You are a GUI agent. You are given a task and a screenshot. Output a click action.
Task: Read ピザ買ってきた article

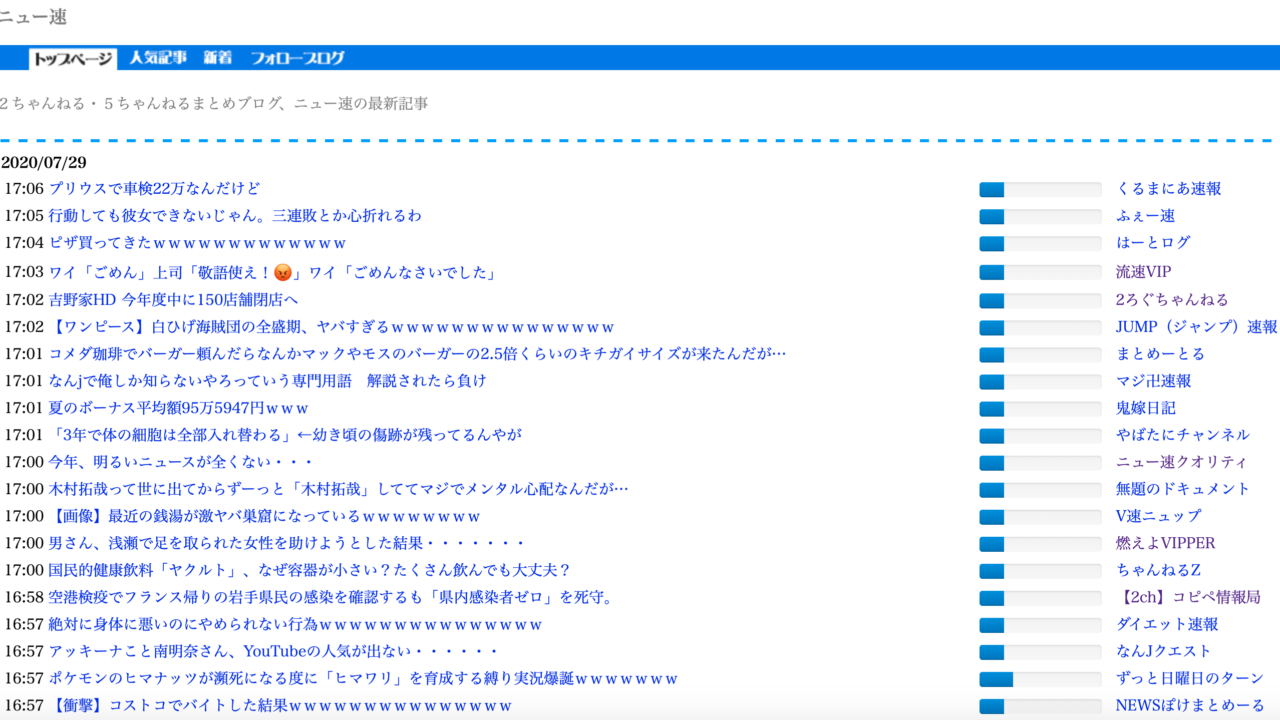197,243
